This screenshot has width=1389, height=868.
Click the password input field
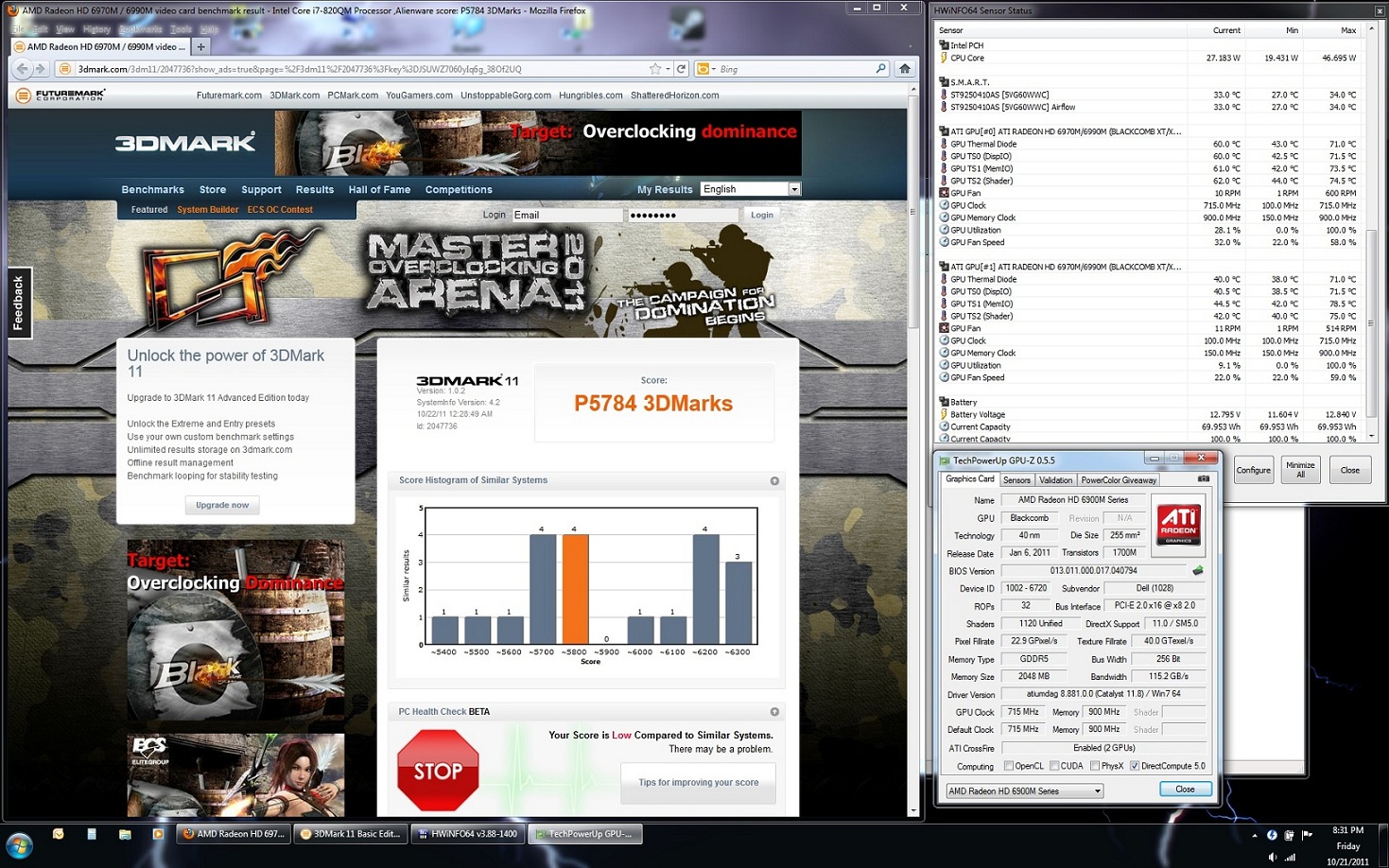point(682,216)
